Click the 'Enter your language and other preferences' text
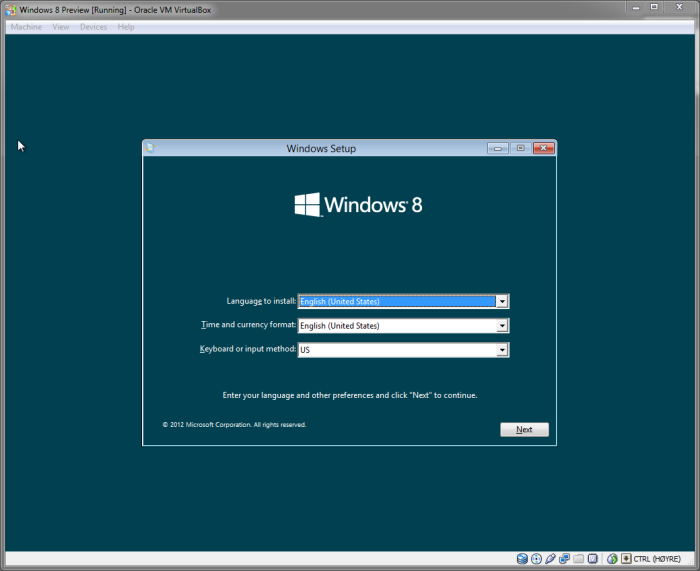This screenshot has width=700, height=571. pos(350,395)
